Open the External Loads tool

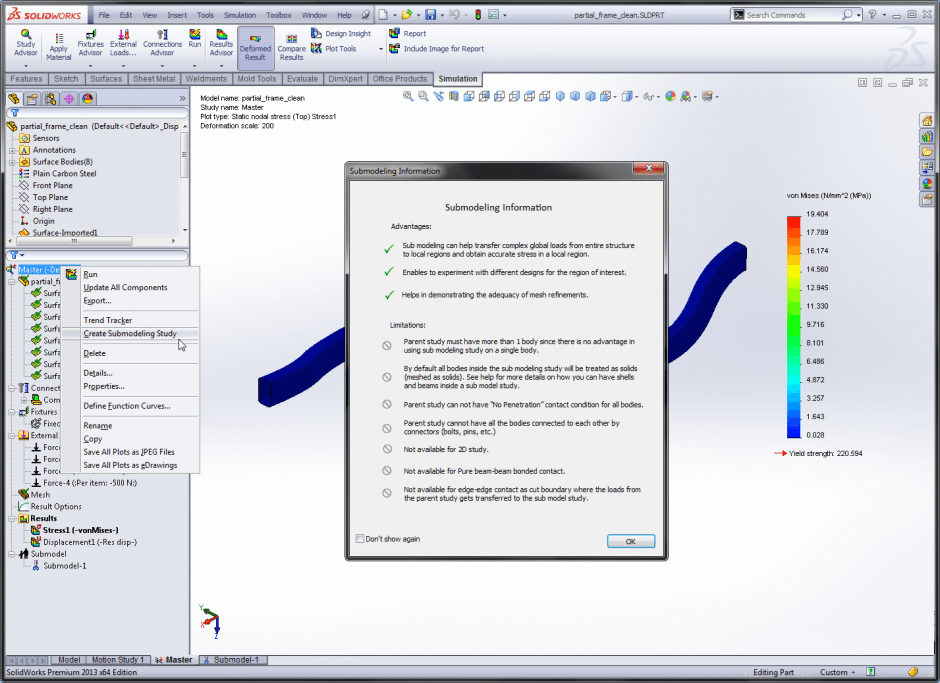click(x=124, y=42)
